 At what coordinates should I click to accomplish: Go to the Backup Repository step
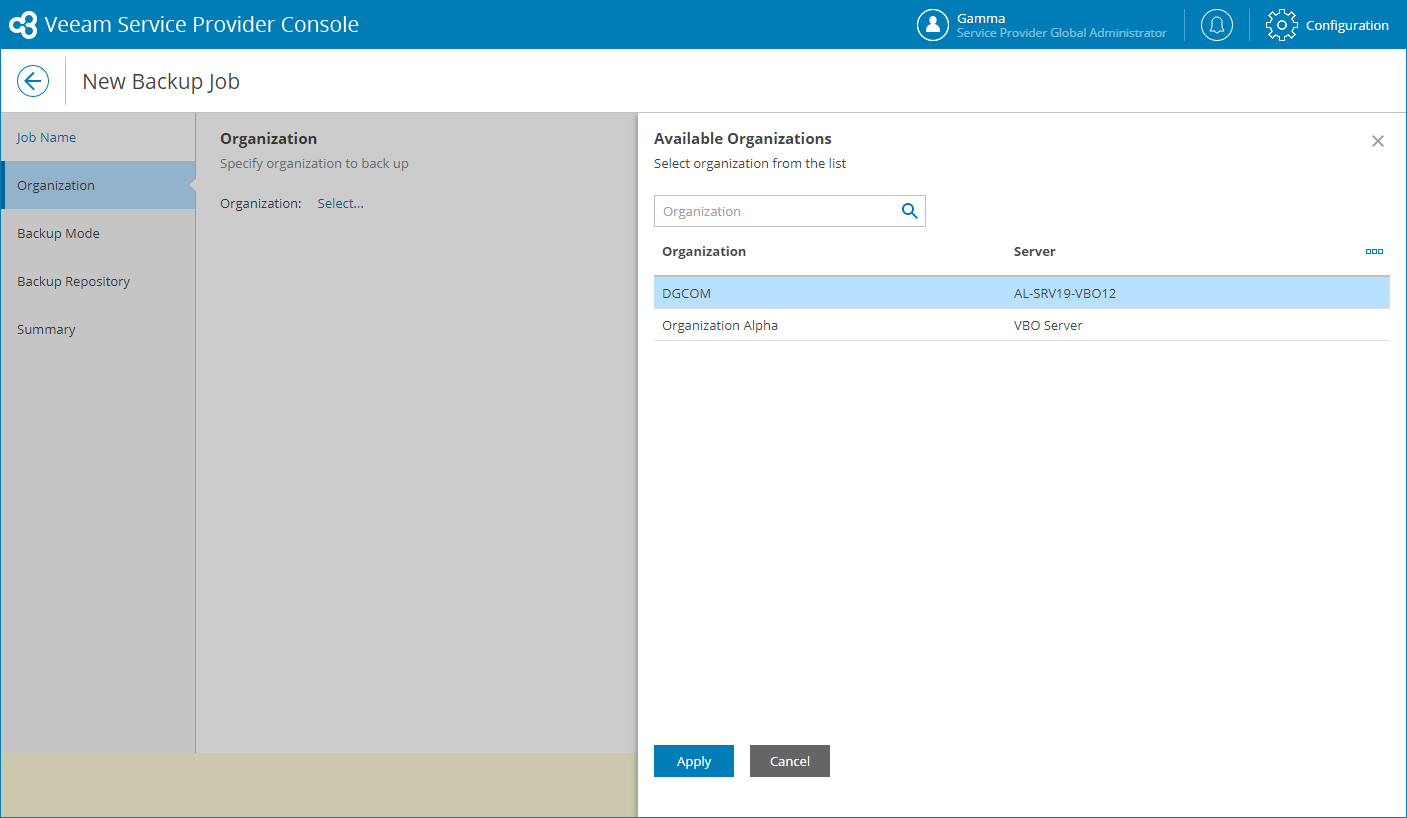(x=98, y=281)
